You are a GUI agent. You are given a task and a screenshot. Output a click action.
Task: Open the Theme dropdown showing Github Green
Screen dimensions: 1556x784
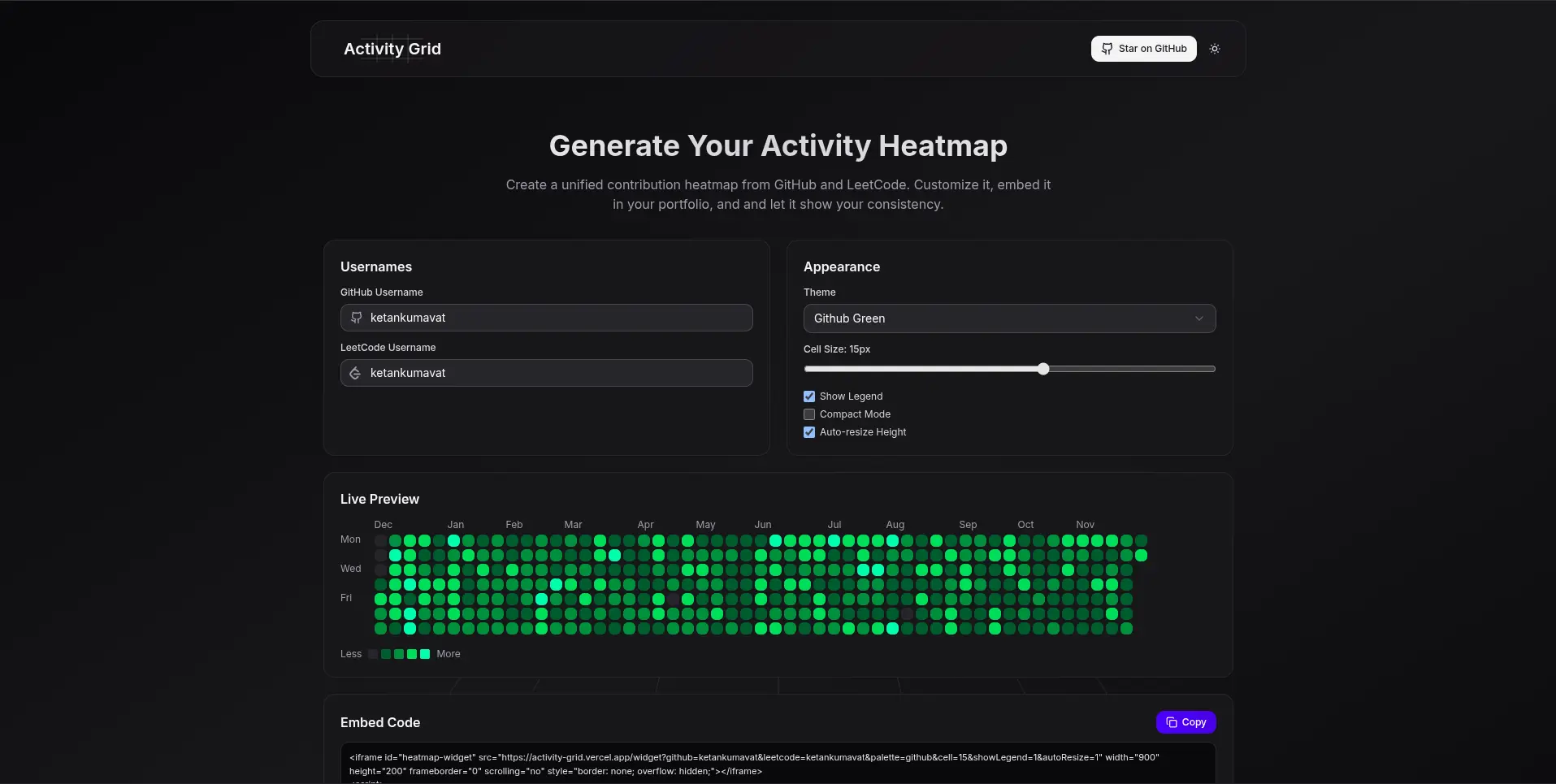(1009, 318)
